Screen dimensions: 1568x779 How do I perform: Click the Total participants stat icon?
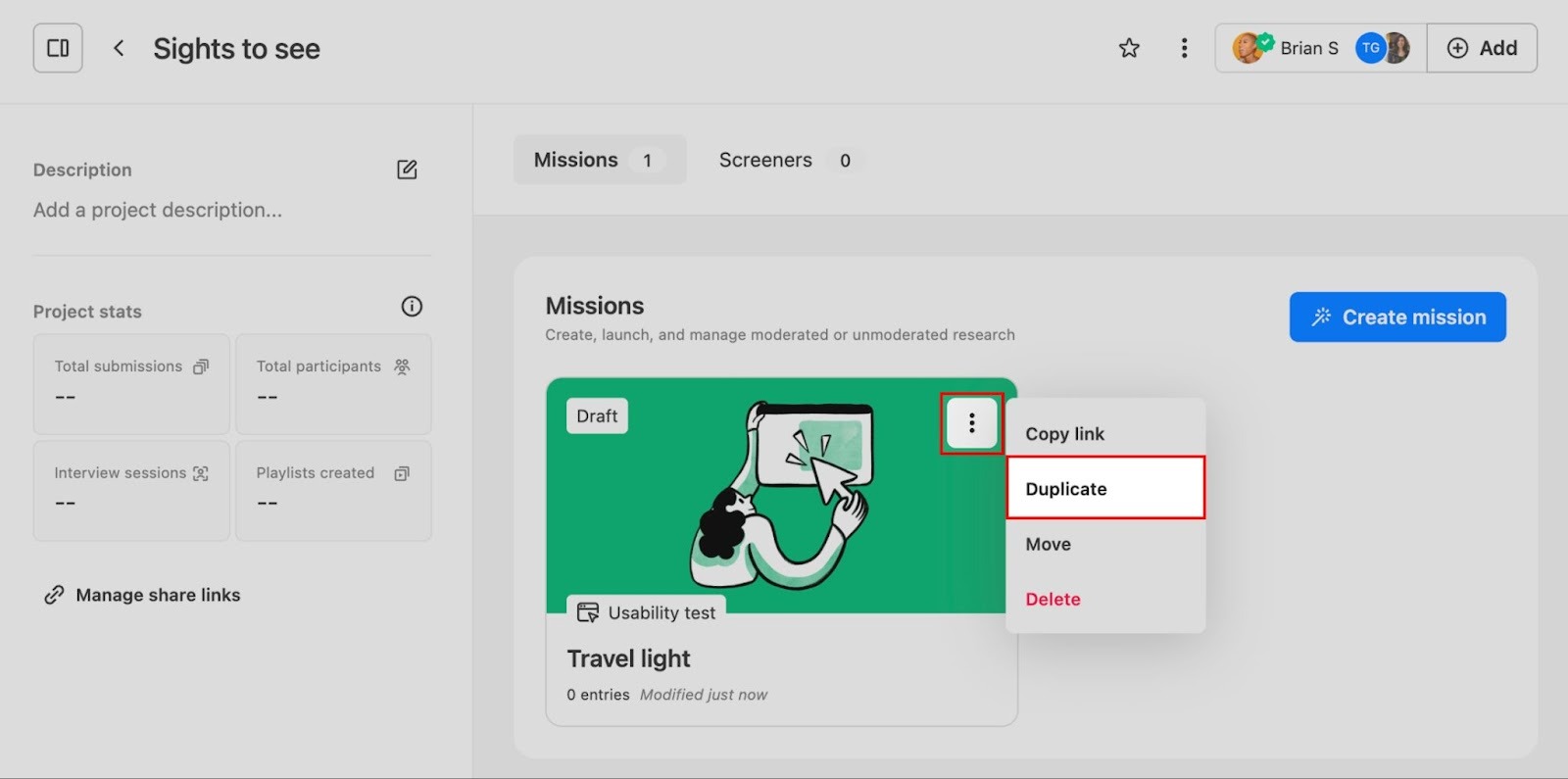coord(402,366)
